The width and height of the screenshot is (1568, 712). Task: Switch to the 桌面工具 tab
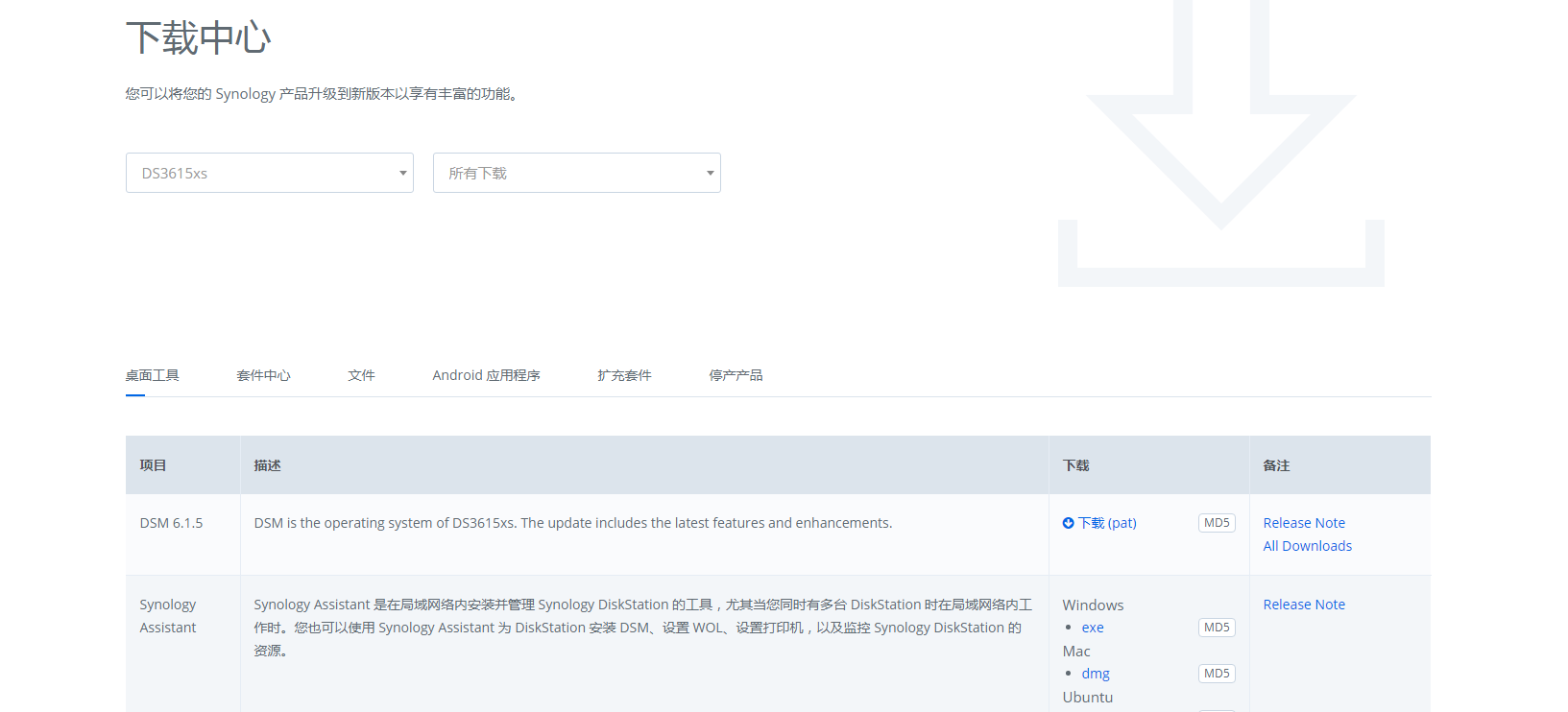(x=152, y=375)
